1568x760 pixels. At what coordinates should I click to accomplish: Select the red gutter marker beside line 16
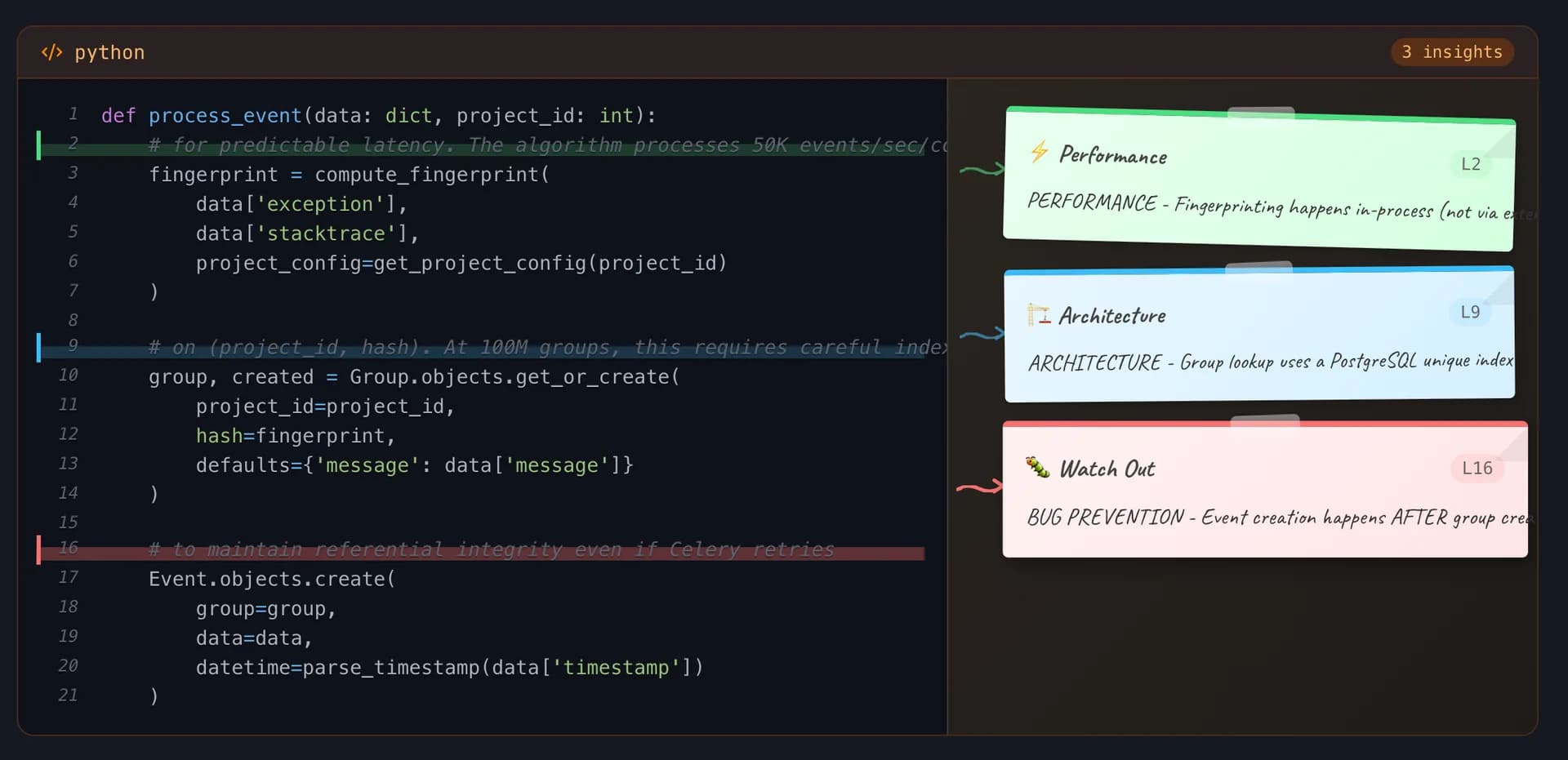point(39,549)
